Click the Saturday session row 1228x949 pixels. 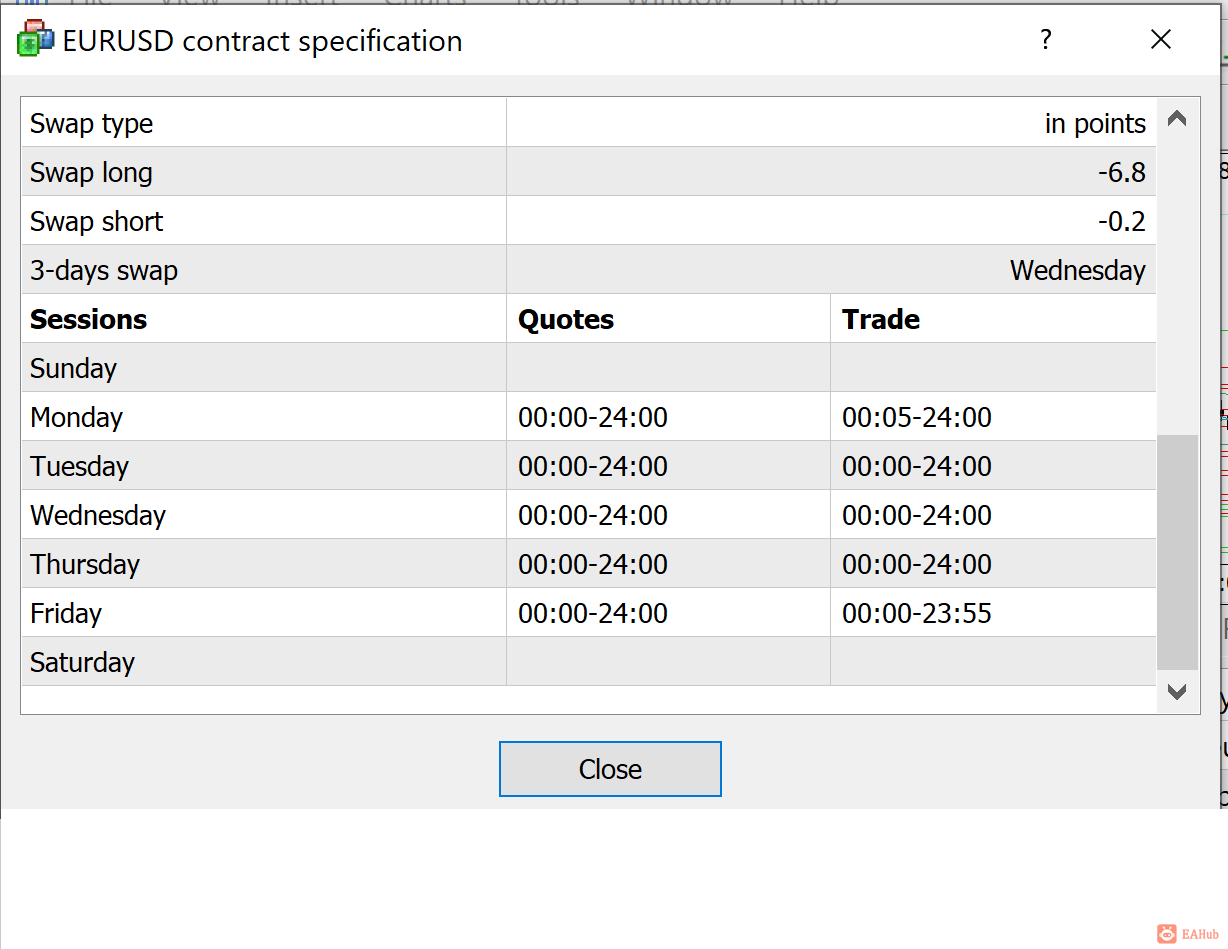point(82,663)
